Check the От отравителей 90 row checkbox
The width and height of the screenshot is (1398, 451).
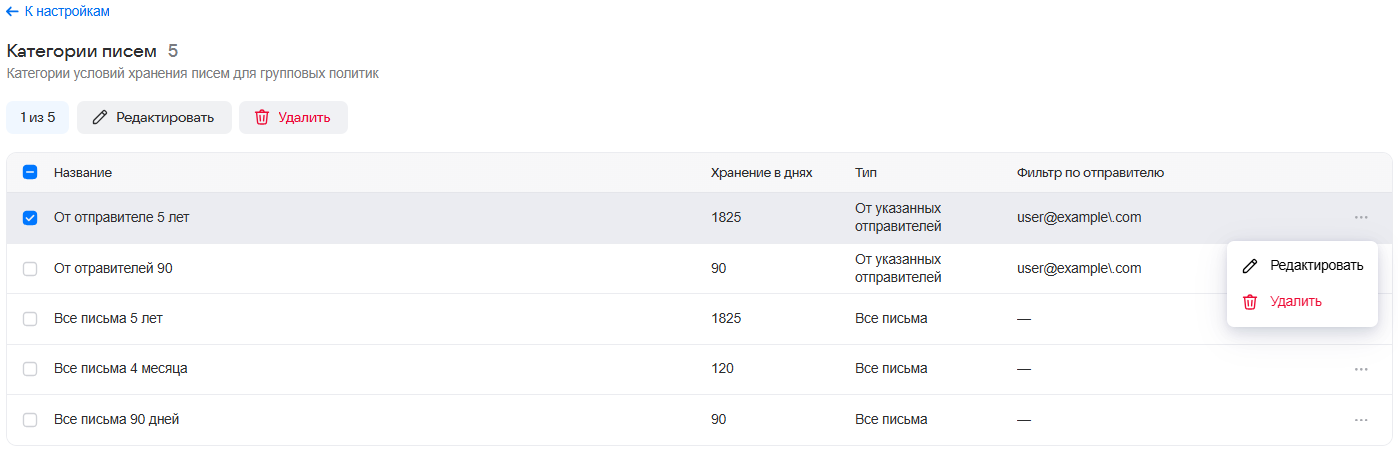pos(30,268)
